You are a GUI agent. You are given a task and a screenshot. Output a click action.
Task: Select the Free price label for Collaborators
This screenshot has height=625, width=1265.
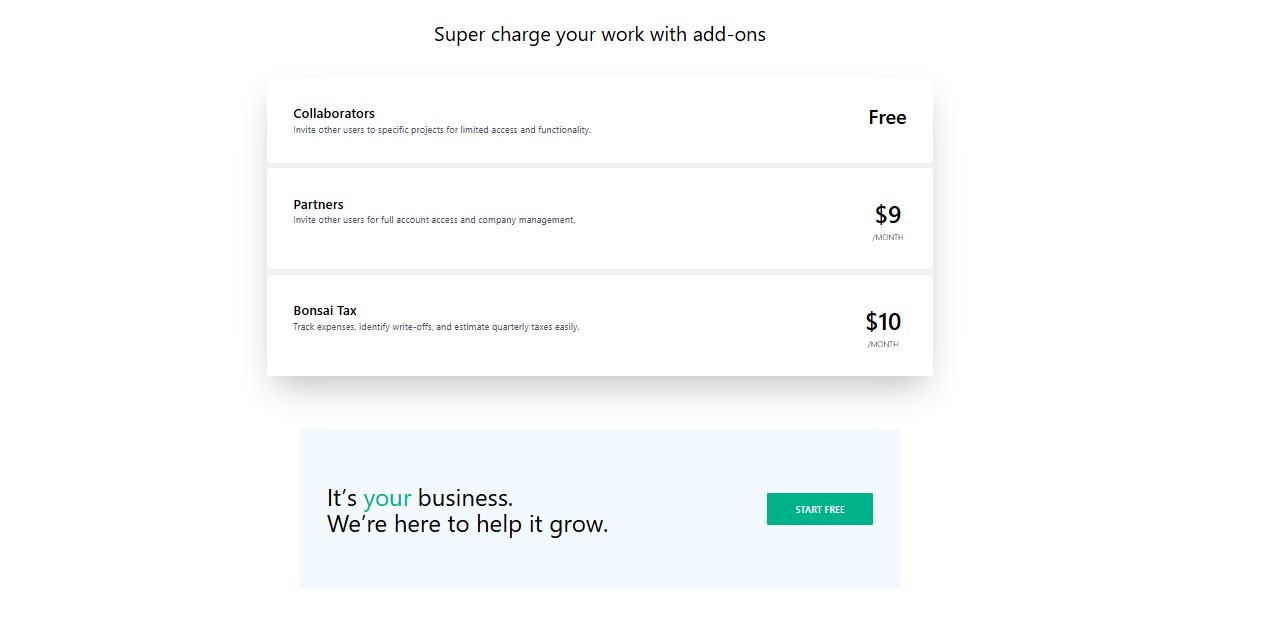click(x=887, y=118)
